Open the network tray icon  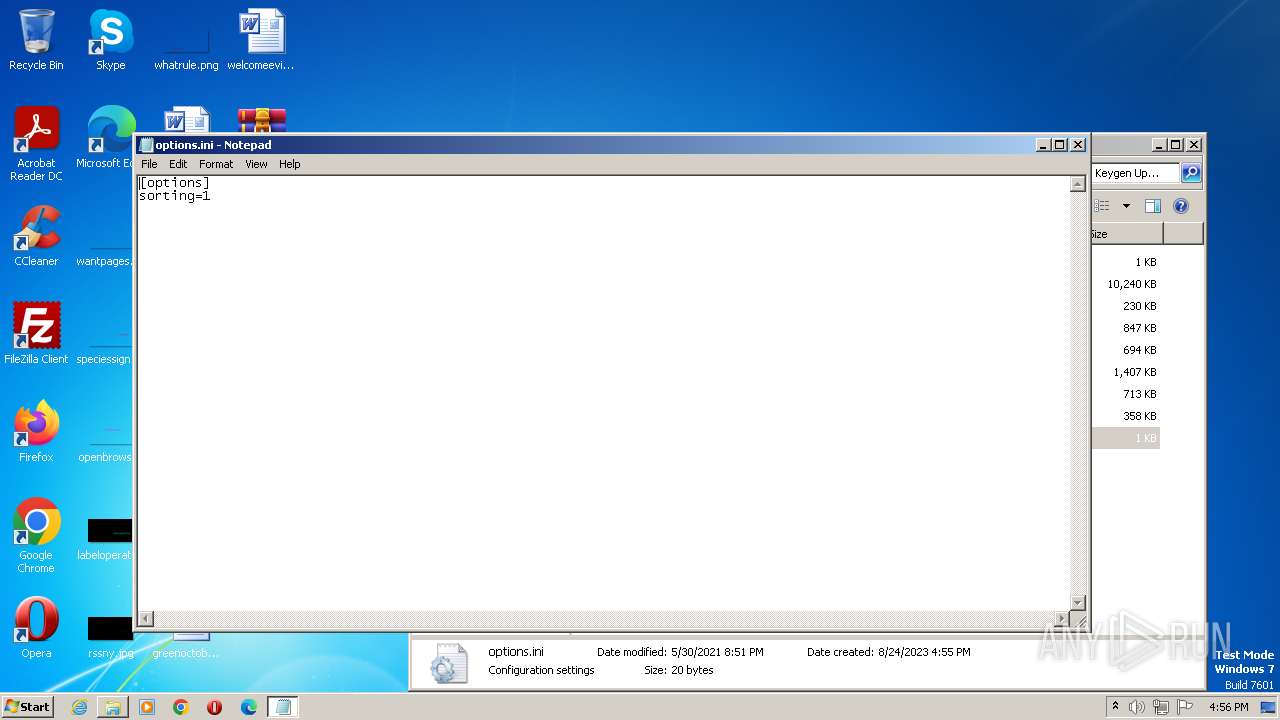click(1161, 707)
